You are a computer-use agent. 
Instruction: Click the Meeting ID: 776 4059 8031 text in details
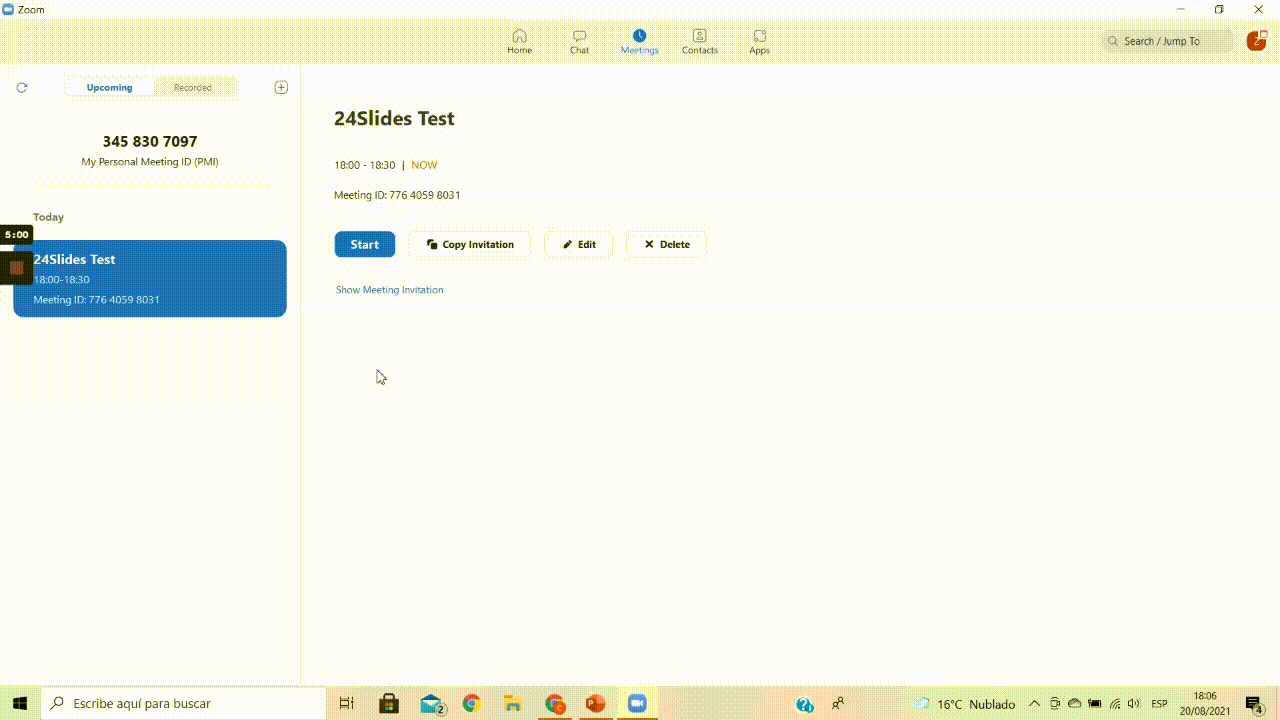[x=397, y=195]
